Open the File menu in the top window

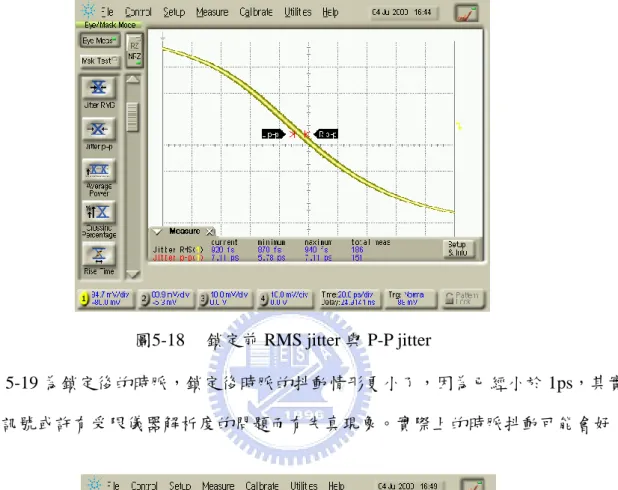(x=107, y=12)
